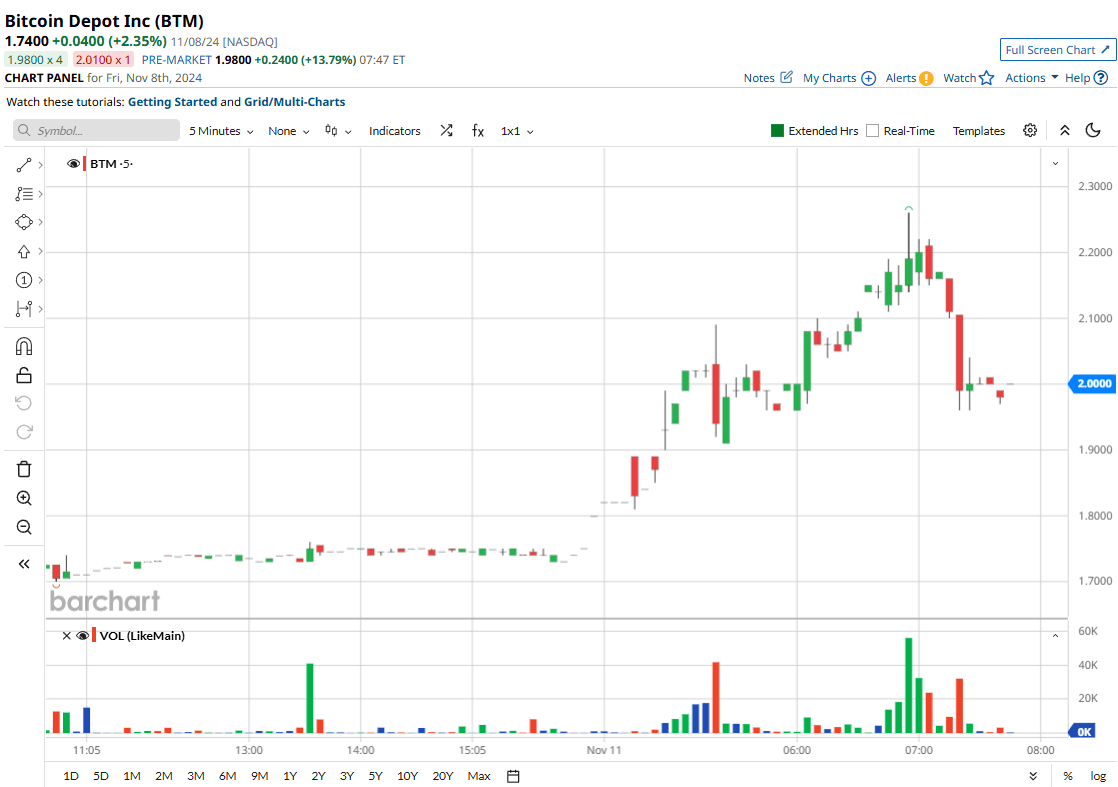This screenshot has height=787, width=1118.
Task: Open the Help menu
Action: point(1086,78)
